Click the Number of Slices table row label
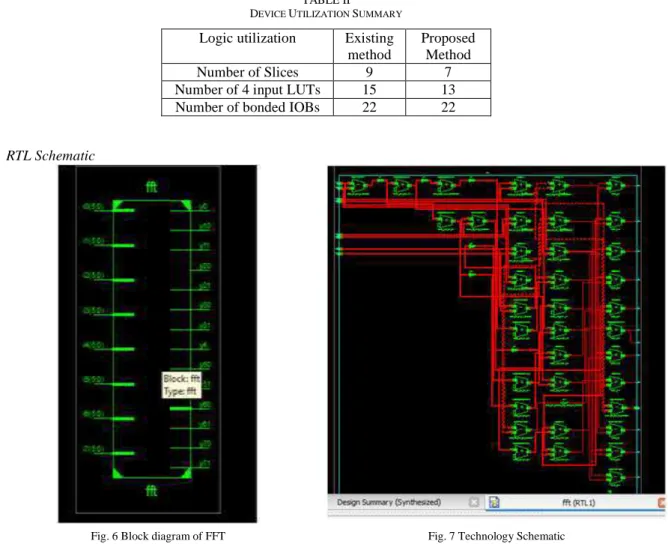The image size is (668, 544). [248, 72]
